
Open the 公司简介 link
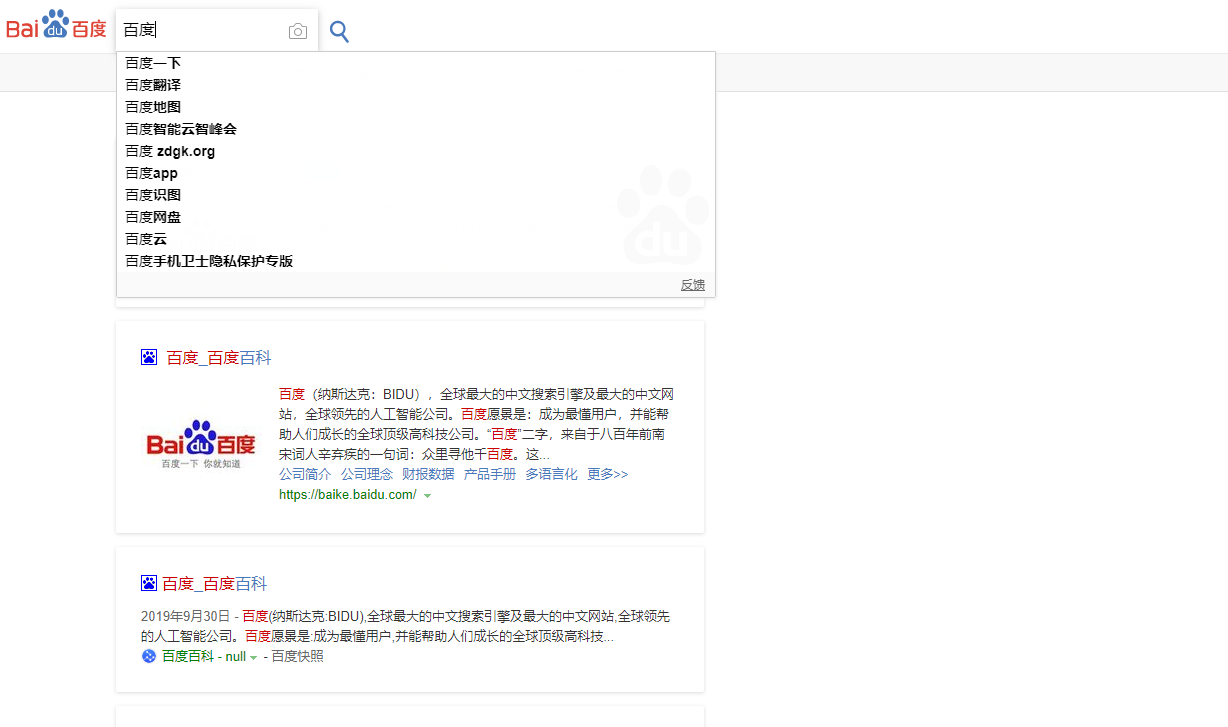click(x=305, y=473)
